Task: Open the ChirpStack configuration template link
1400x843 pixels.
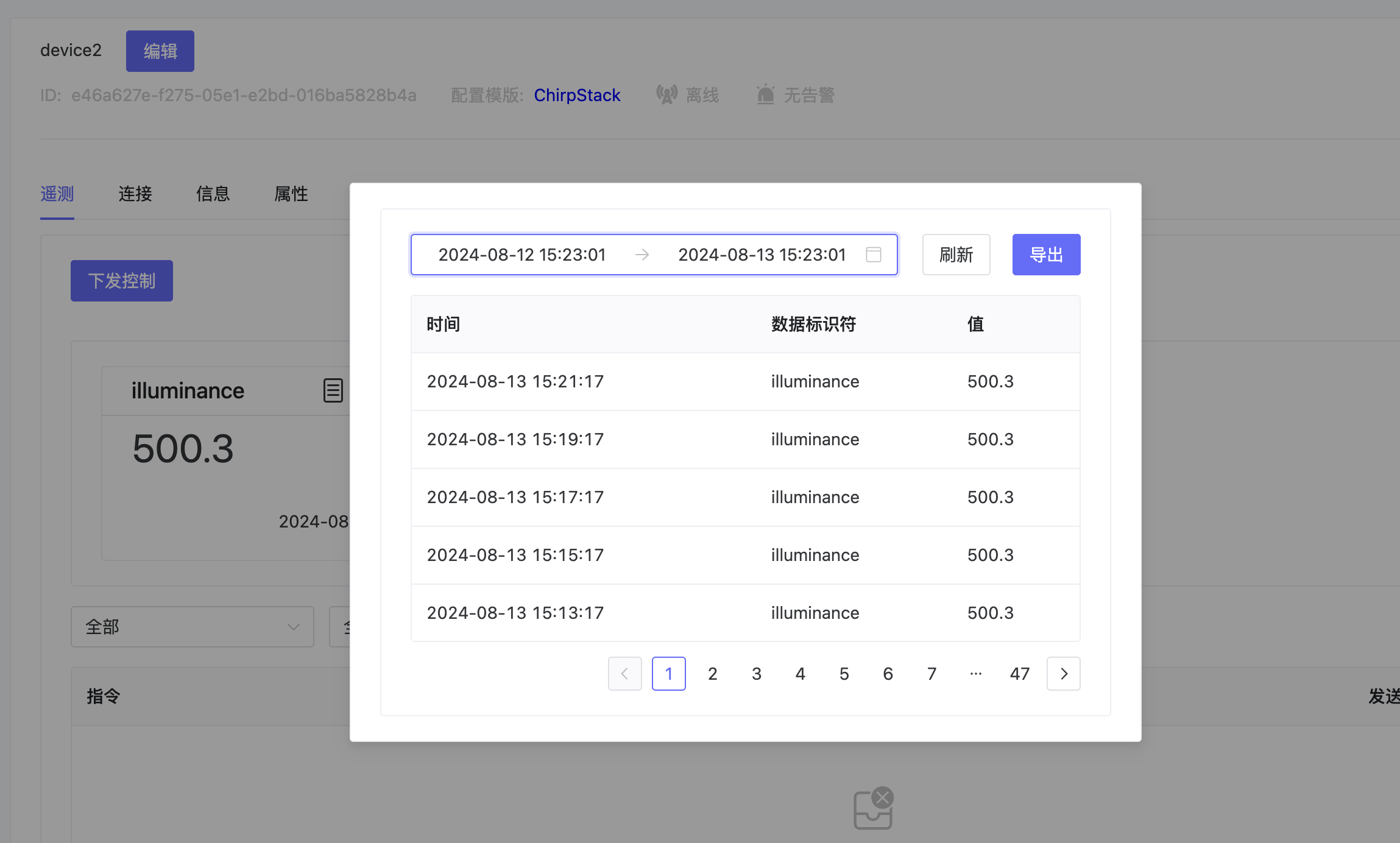Action: pyautogui.click(x=577, y=94)
